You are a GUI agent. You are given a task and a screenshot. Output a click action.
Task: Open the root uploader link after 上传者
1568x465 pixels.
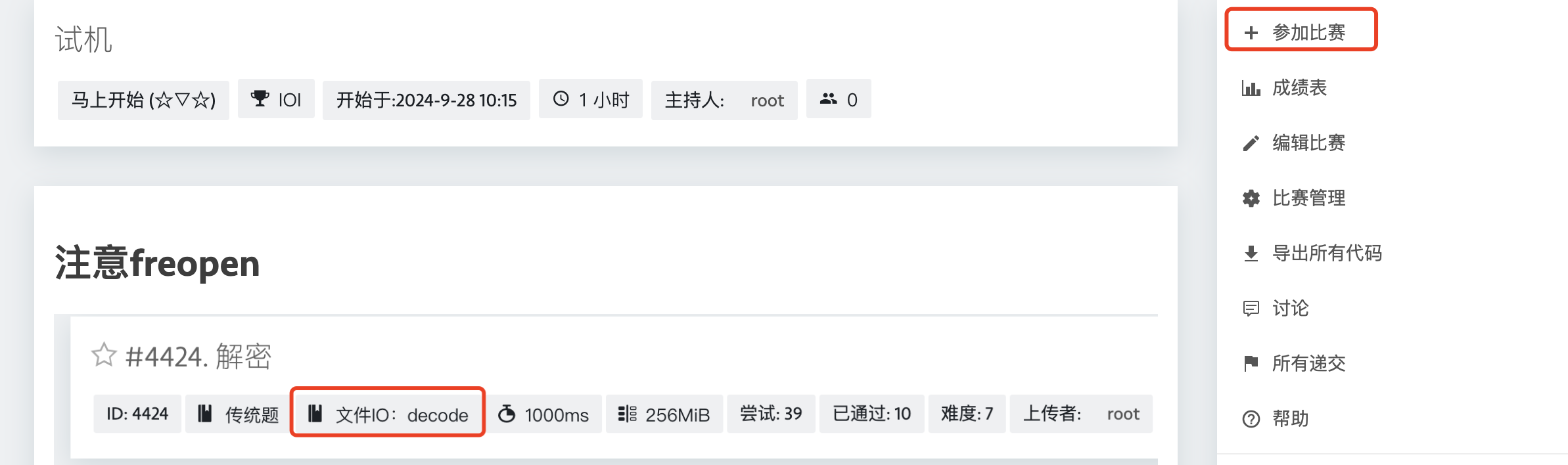click(x=1123, y=414)
